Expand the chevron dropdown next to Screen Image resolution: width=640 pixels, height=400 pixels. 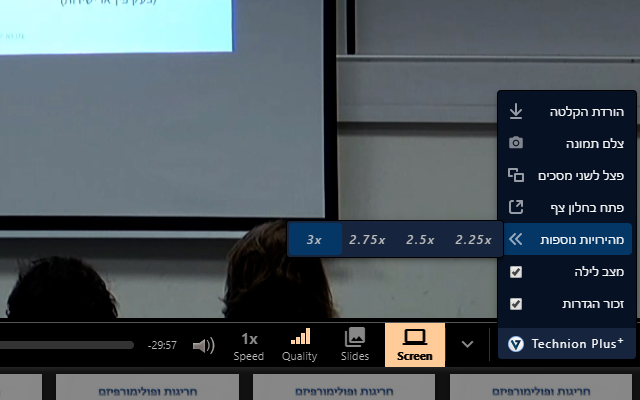coord(467,344)
